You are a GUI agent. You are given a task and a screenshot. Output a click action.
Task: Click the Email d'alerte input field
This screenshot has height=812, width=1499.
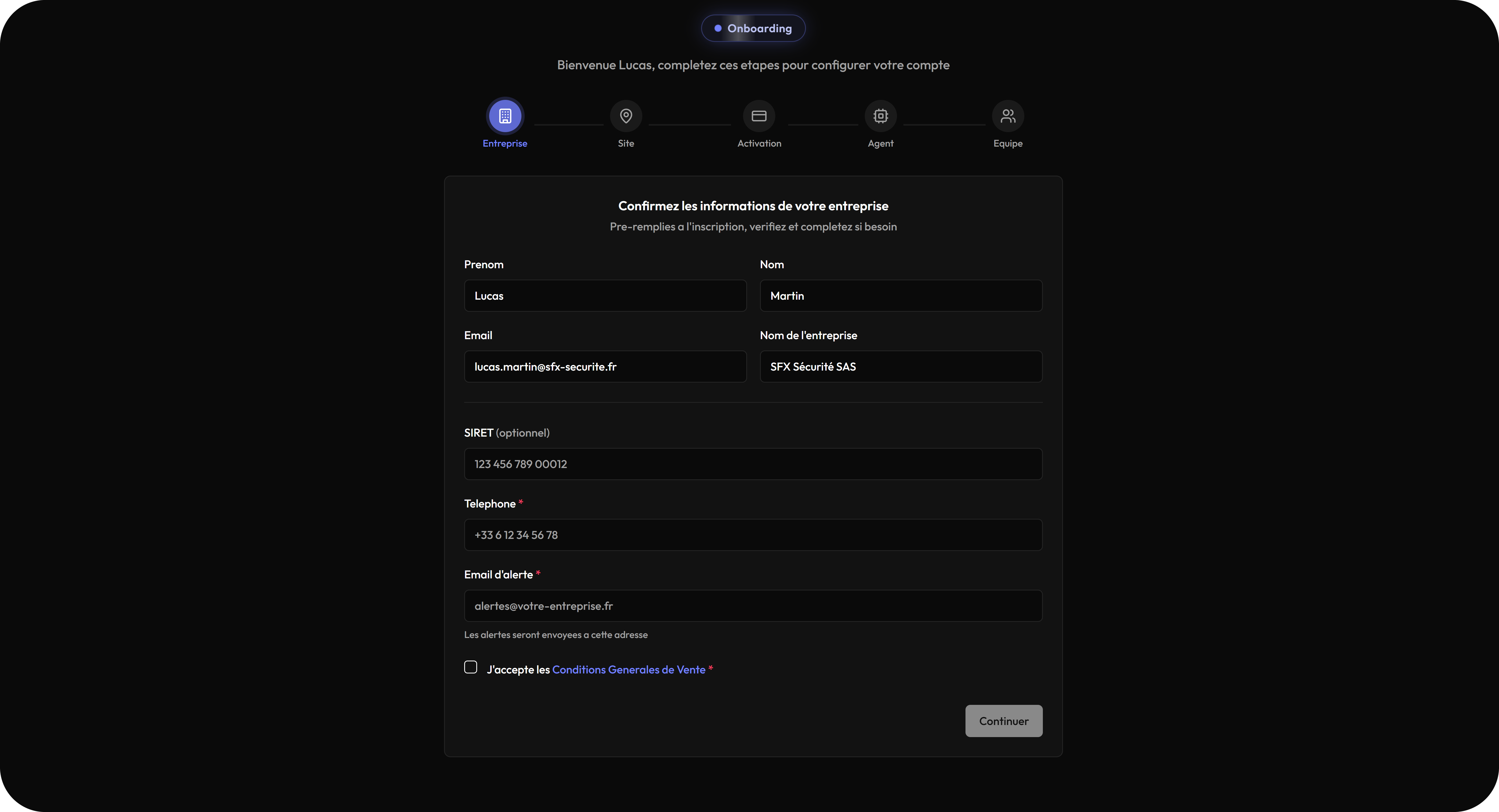753,606
